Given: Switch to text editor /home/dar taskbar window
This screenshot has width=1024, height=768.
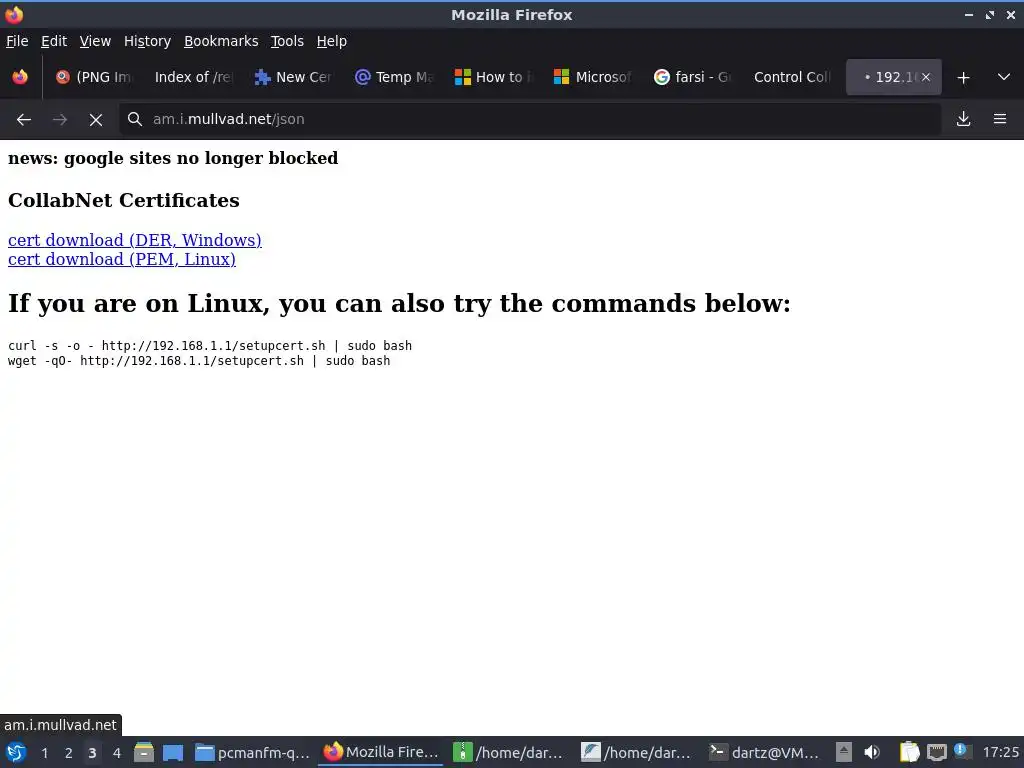Looking at the screenshot, I should click(637, 752).
